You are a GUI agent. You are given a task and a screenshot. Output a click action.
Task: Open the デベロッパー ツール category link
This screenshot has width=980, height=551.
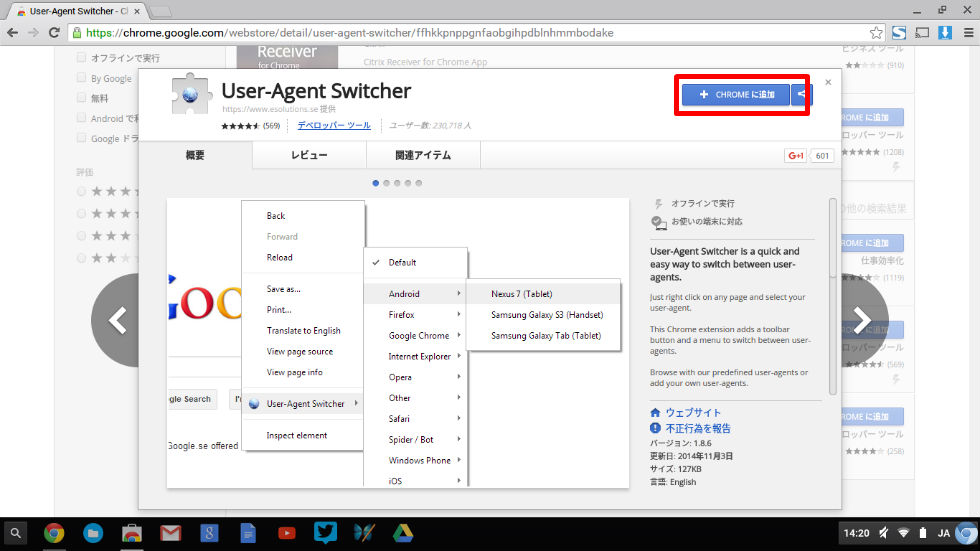(x=334, y=125)
